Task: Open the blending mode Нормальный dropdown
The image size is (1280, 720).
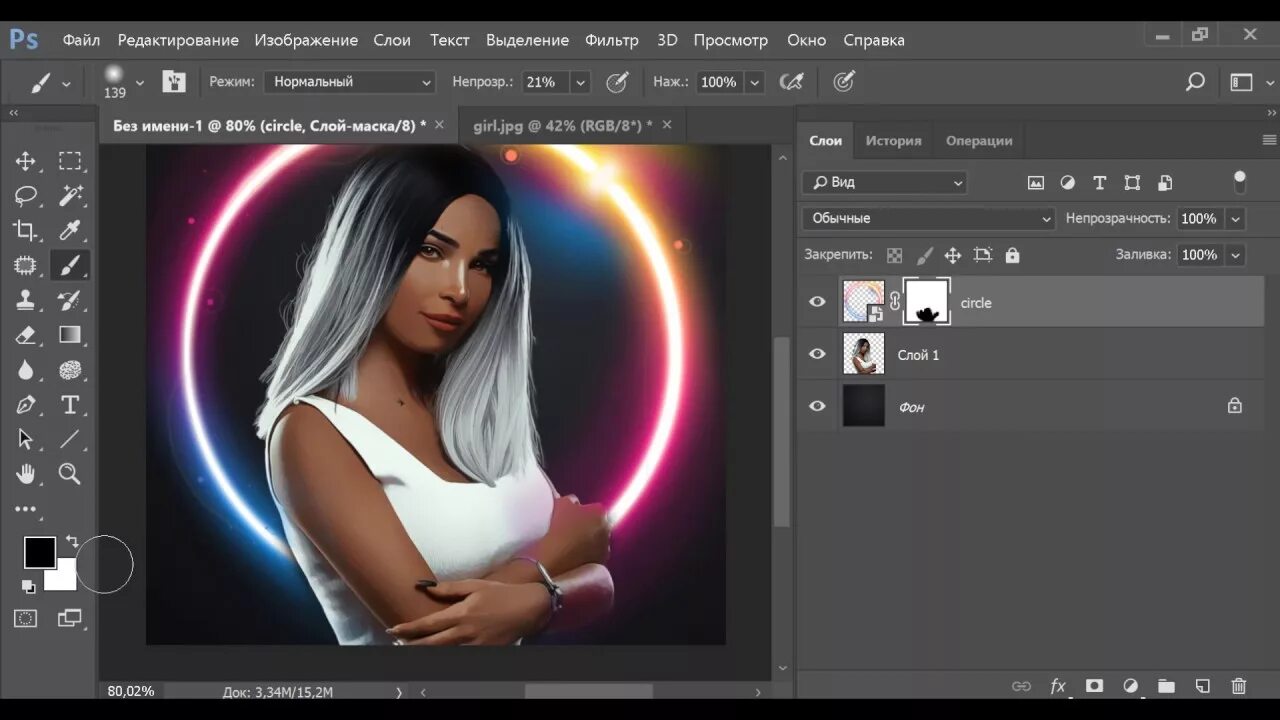Action: tap(349, 82)
